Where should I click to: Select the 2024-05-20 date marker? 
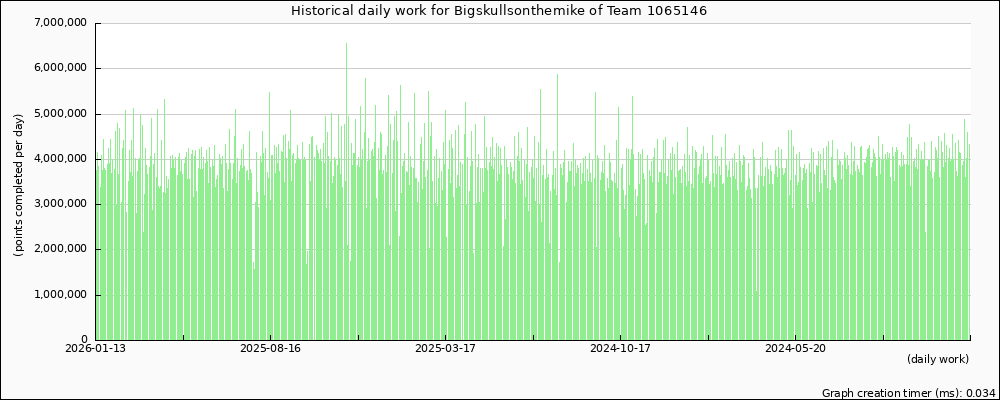coord(795,349)
